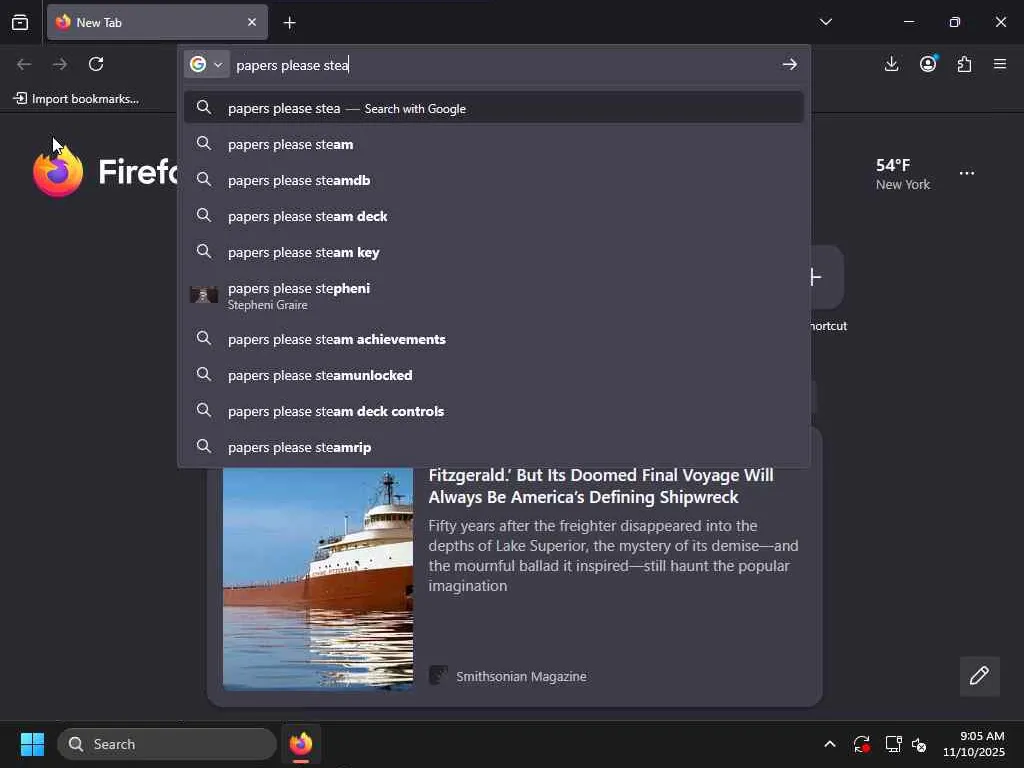Screen dimensions: 1024x768
Task: Open the clock showing 9:05 AM
Action: click(974, 744)
